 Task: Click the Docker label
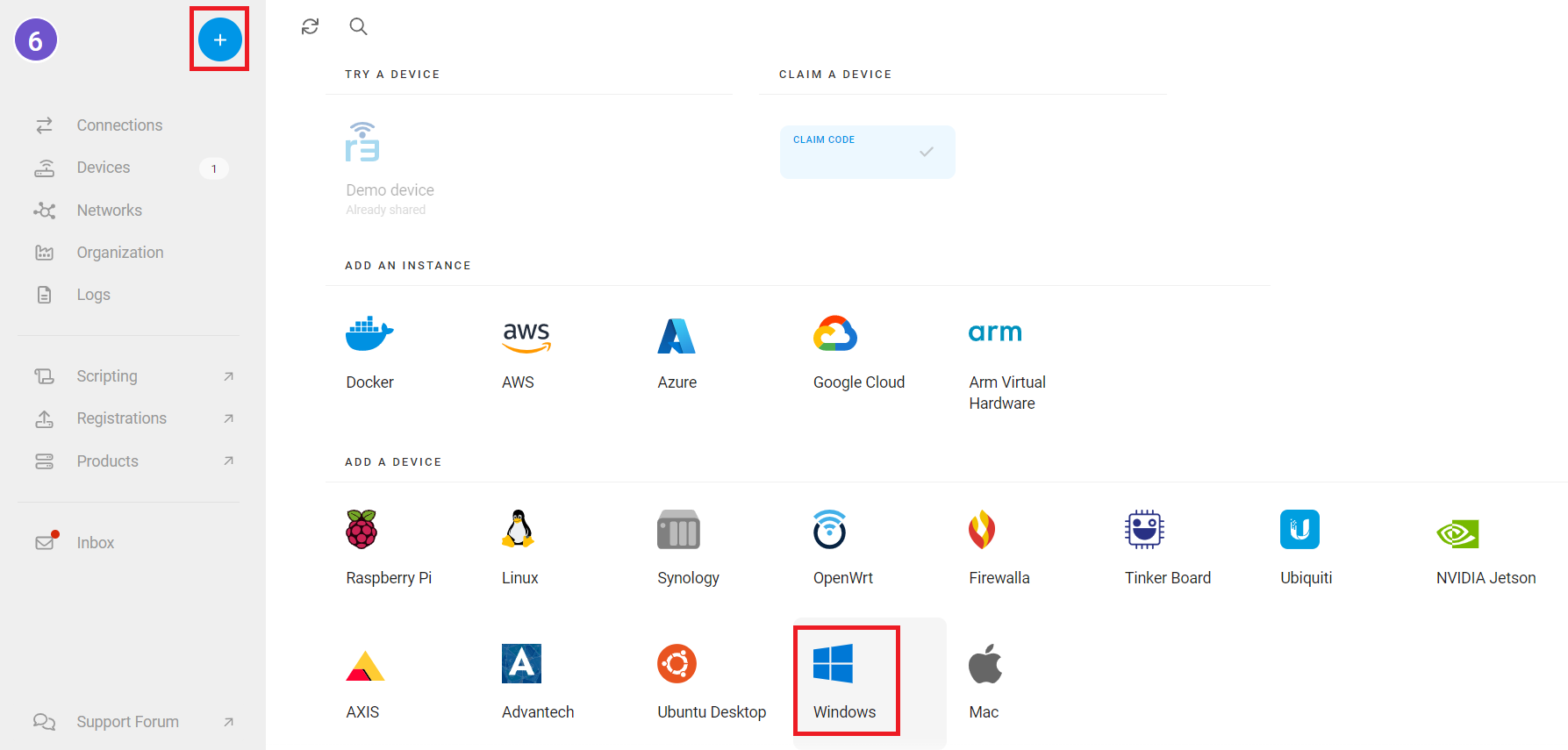(x=369, y=382)
